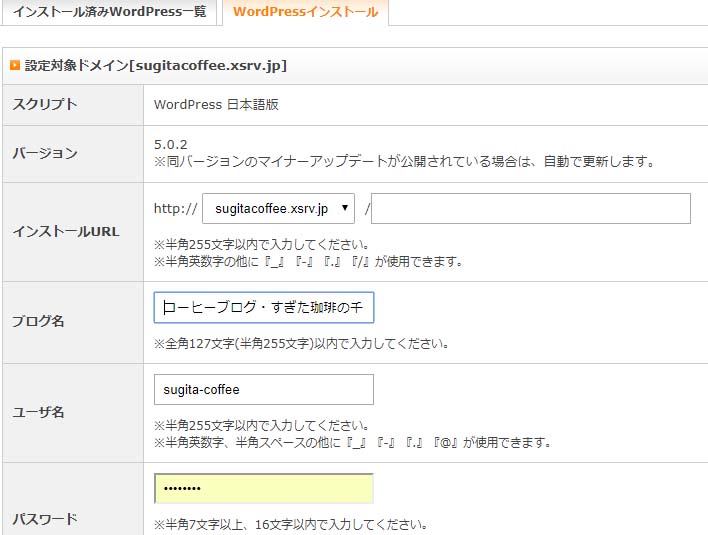Image resolution: width=708 pixels, height=535 pixels.
Task: Click the ブログ名 row label
Action: [x=38, y=322]
